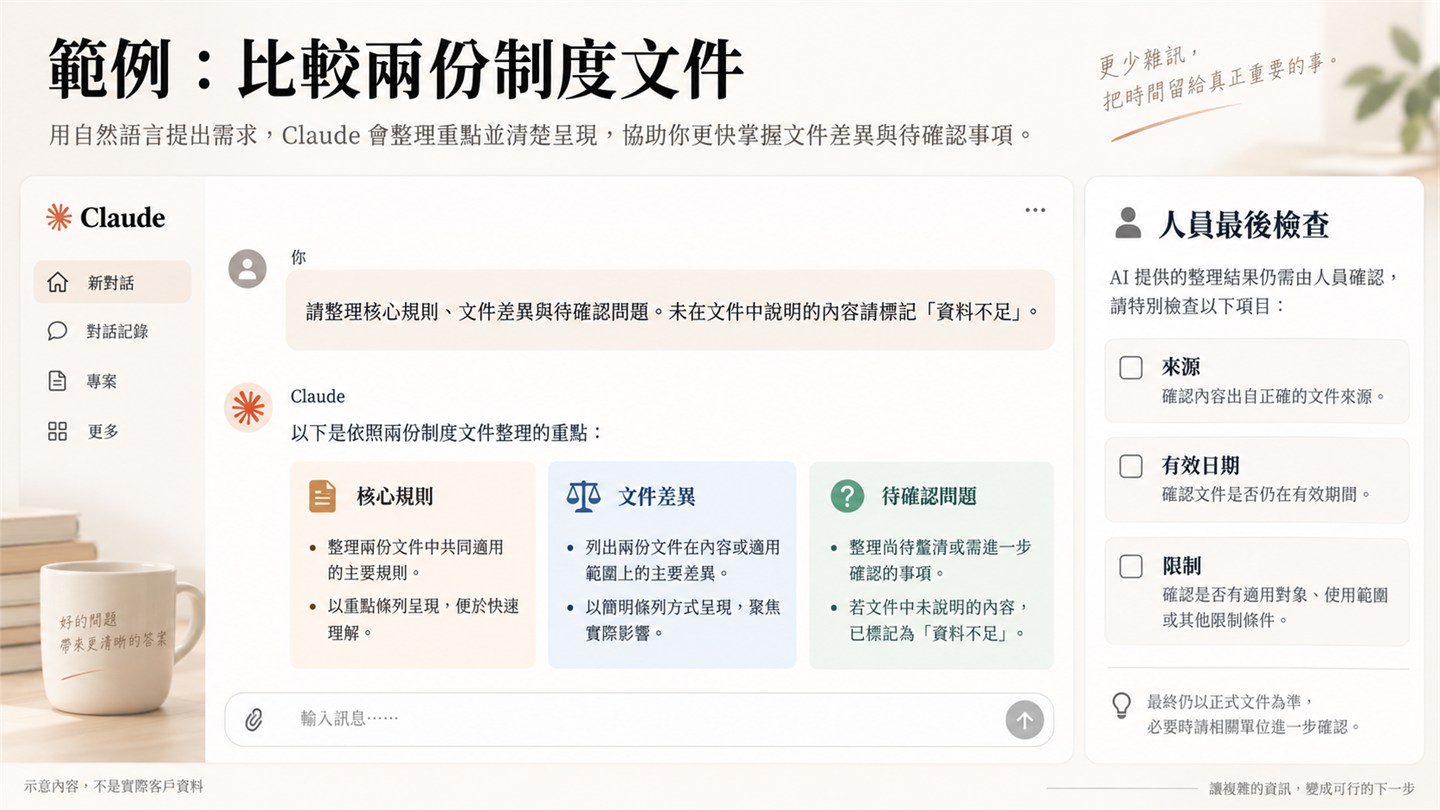The width and height of the screenshot is (1440, 810).
Task: Click the document icon beside 專案
Action: 58,381
